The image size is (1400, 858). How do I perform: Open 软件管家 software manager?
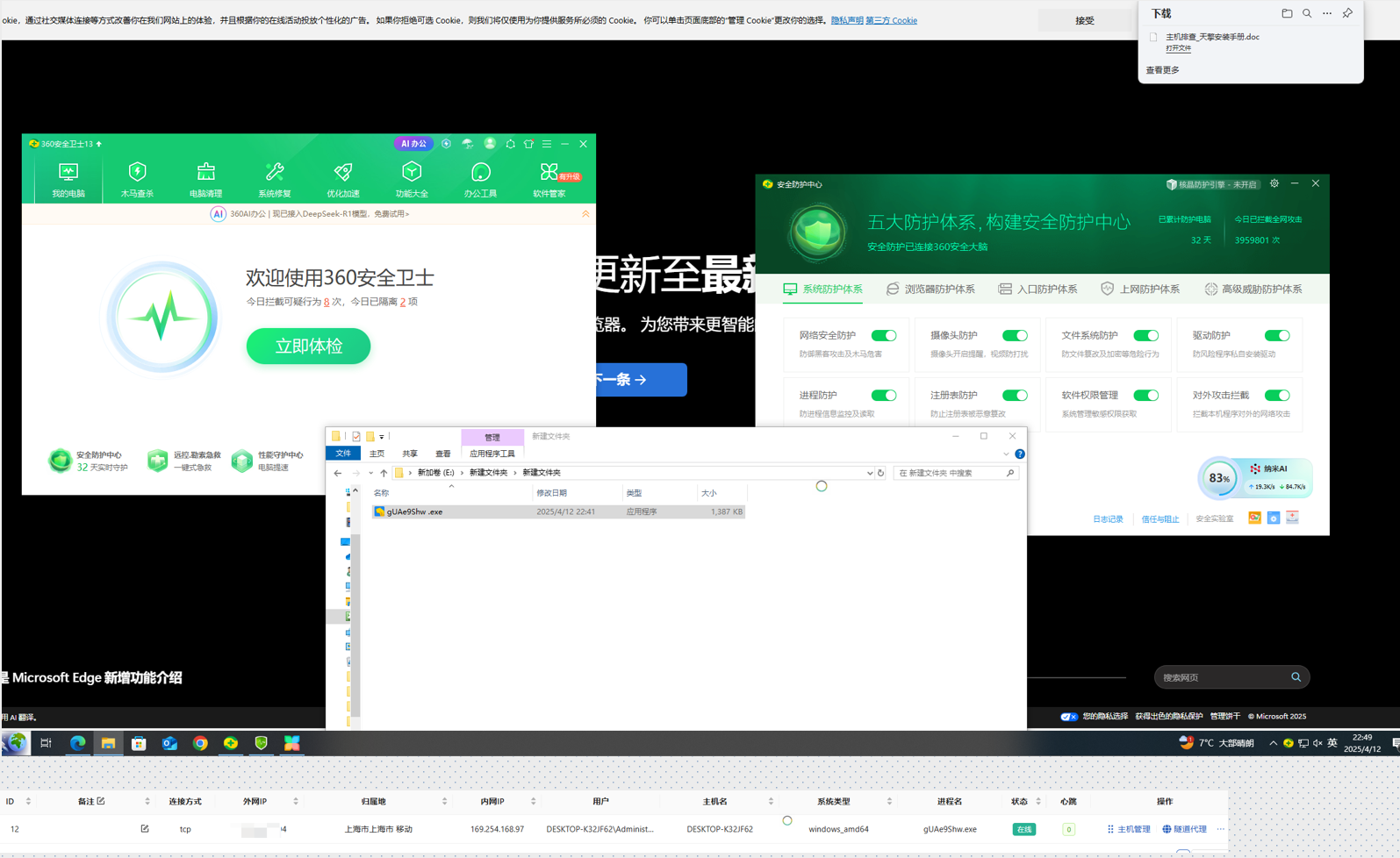[x=549, y=180]
